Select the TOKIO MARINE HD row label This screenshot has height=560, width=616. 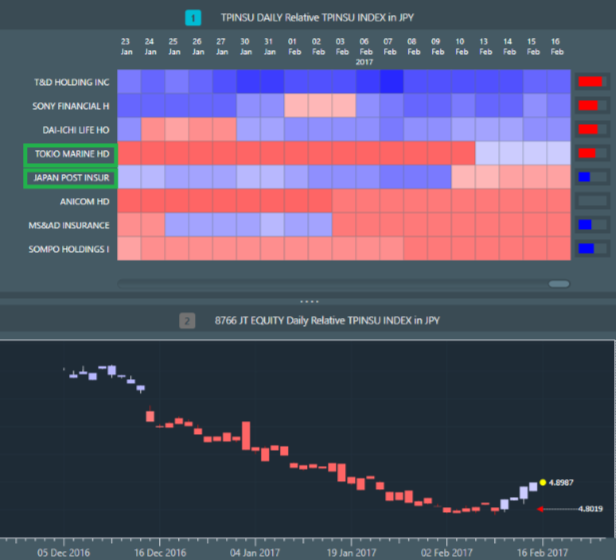click(72, 154)
